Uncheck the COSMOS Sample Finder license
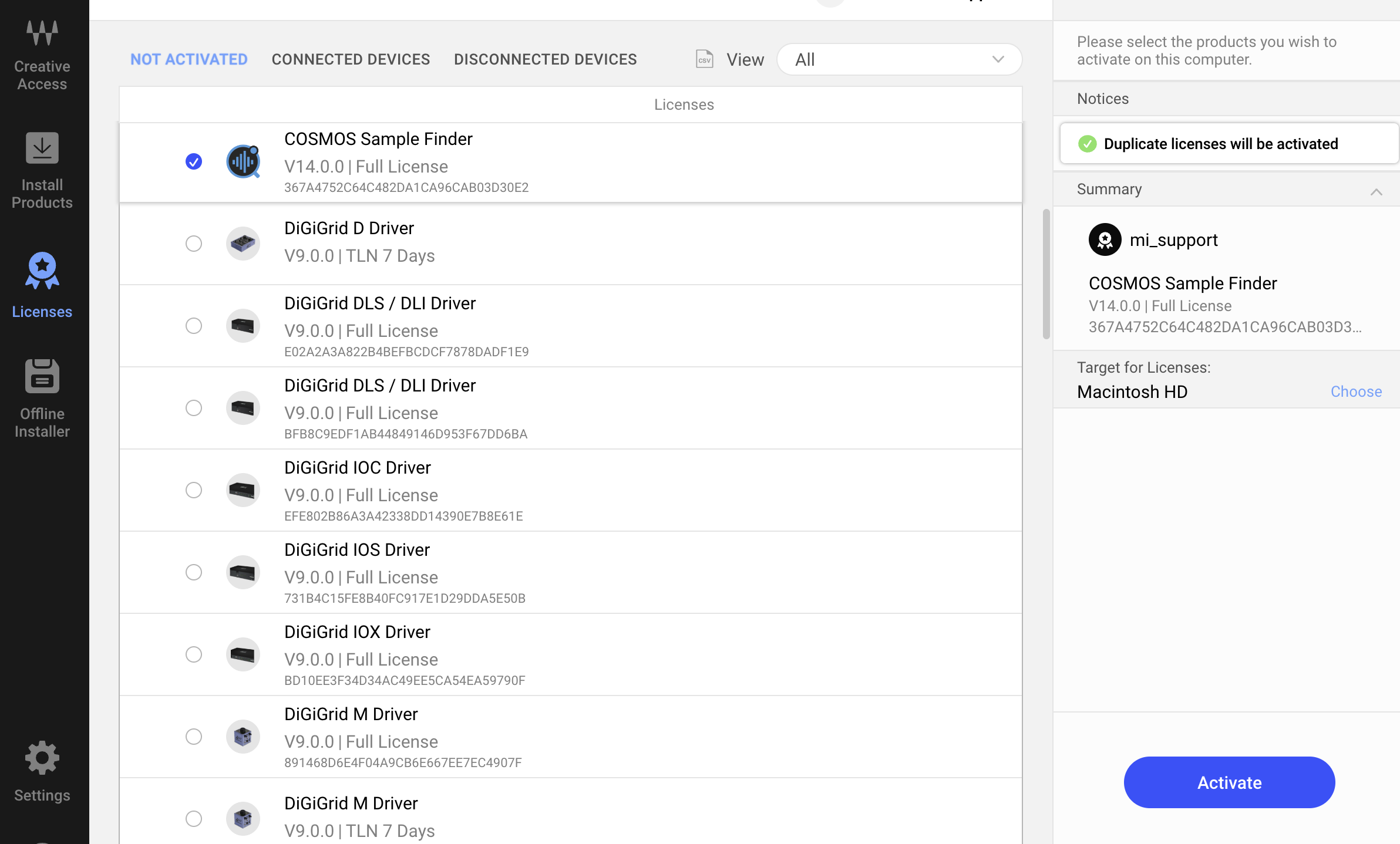The height and width of the screenshot is (844, 1400). (194, 161)
